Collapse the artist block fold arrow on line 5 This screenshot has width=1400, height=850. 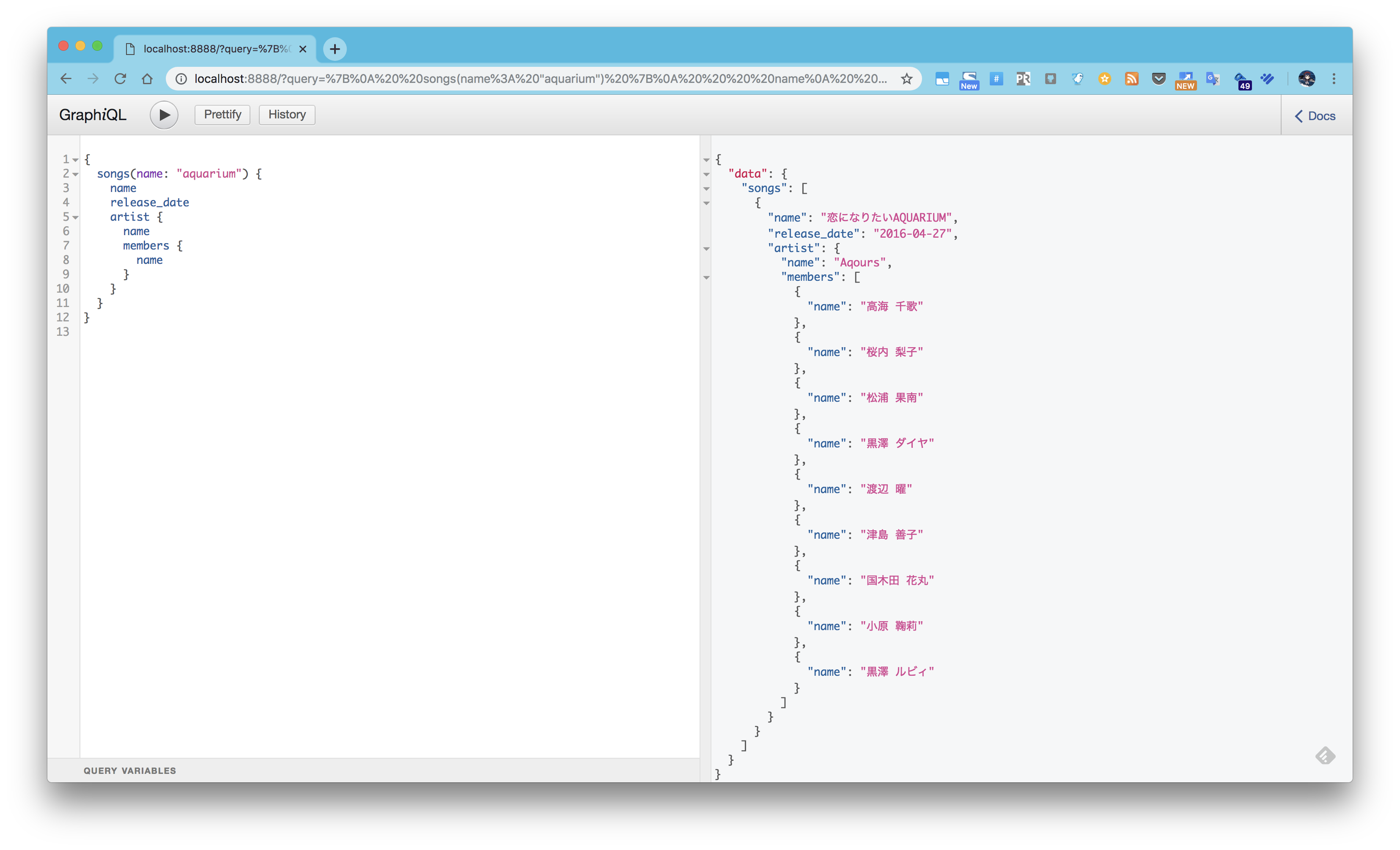pyautogui.click(x=74, y=217)
